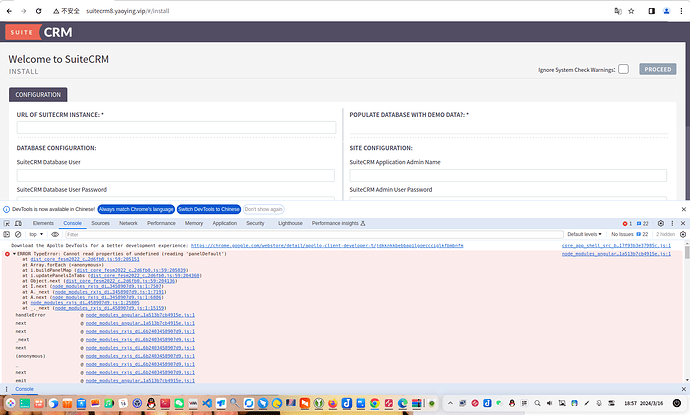Open DevTools settings gear in the tab row
The height and width of the screenshot is (415, 690).
pyautogui.click(x=661, y=224)
